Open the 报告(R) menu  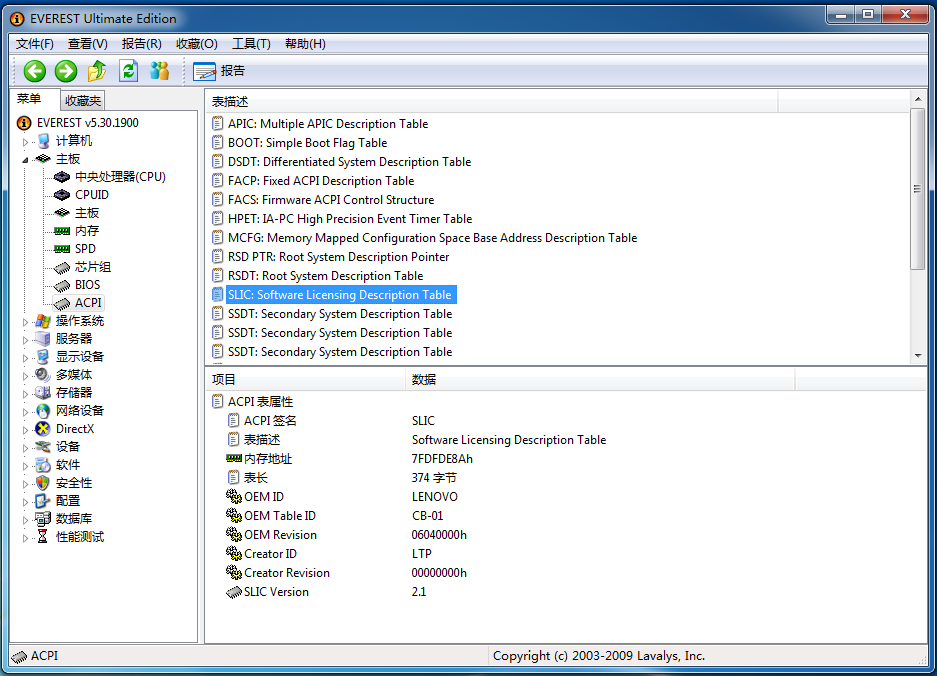[x=142, y=44]
